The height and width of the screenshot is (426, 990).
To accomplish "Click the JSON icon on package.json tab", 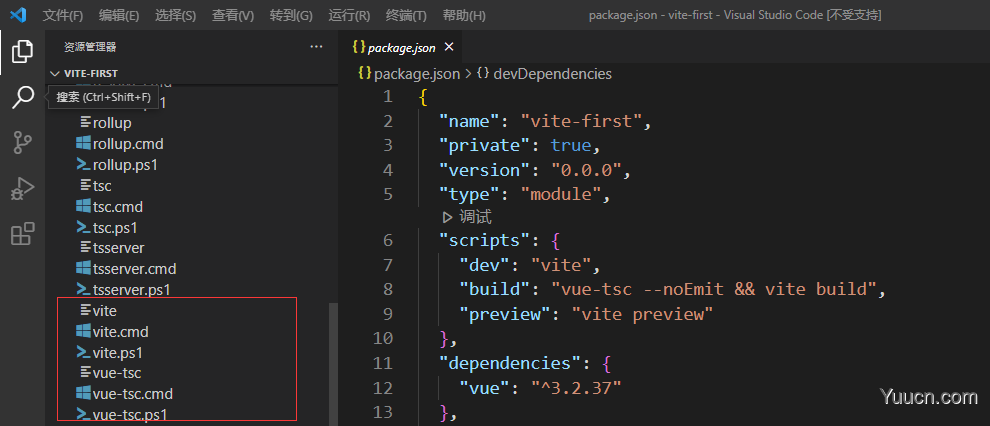I will click(x=359, y=47).
